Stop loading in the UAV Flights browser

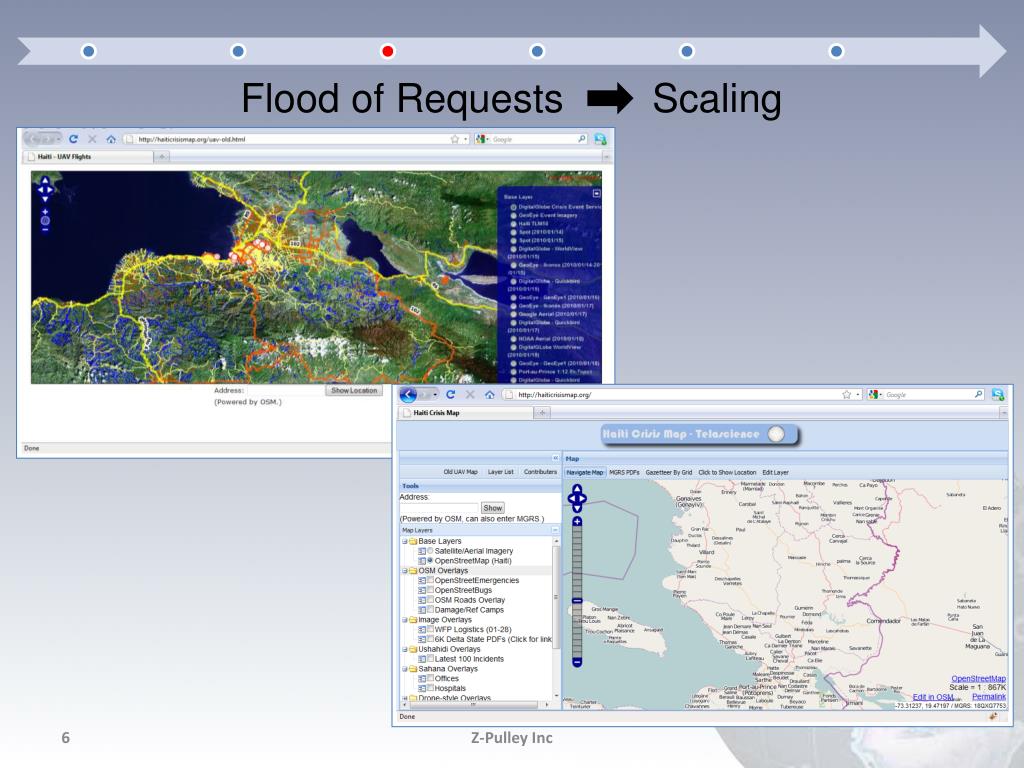click(92, 139)
